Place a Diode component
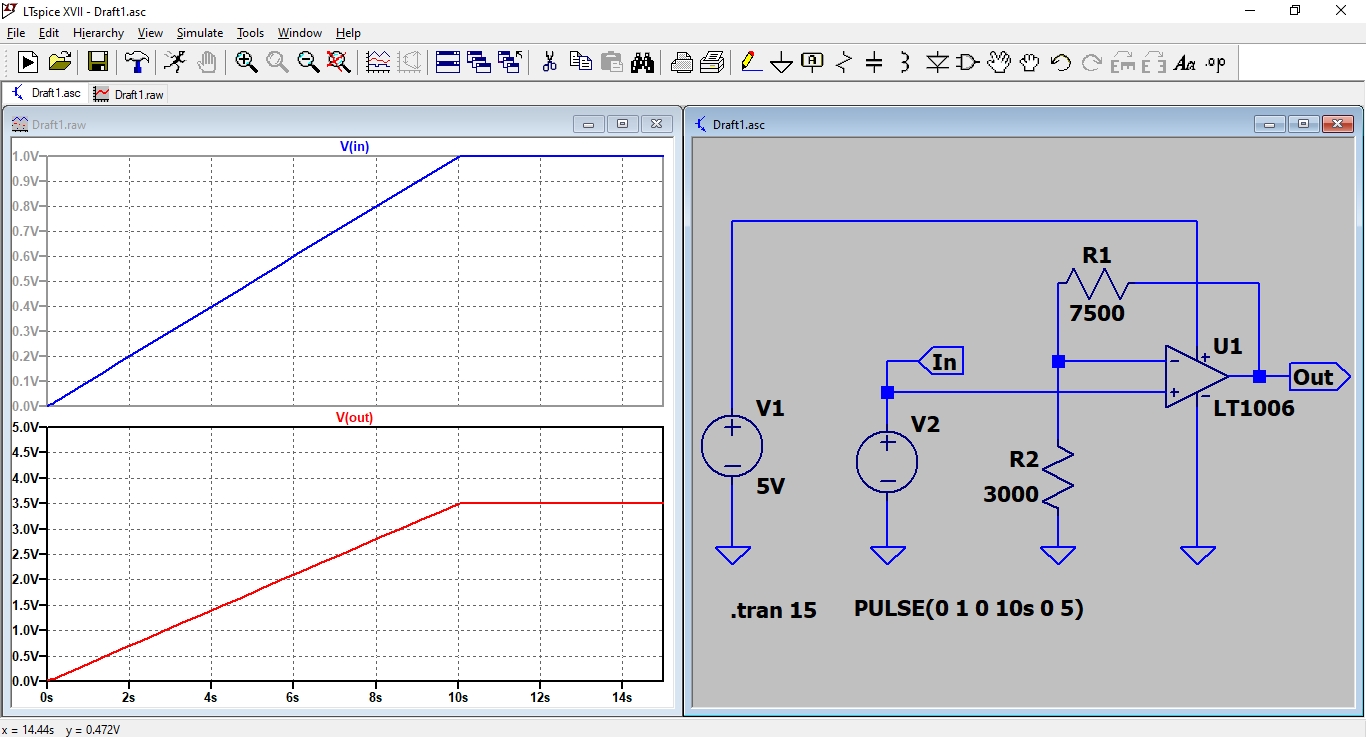Screen dimensions: 1366x737 pyautogui.click(x=937, y=62)
